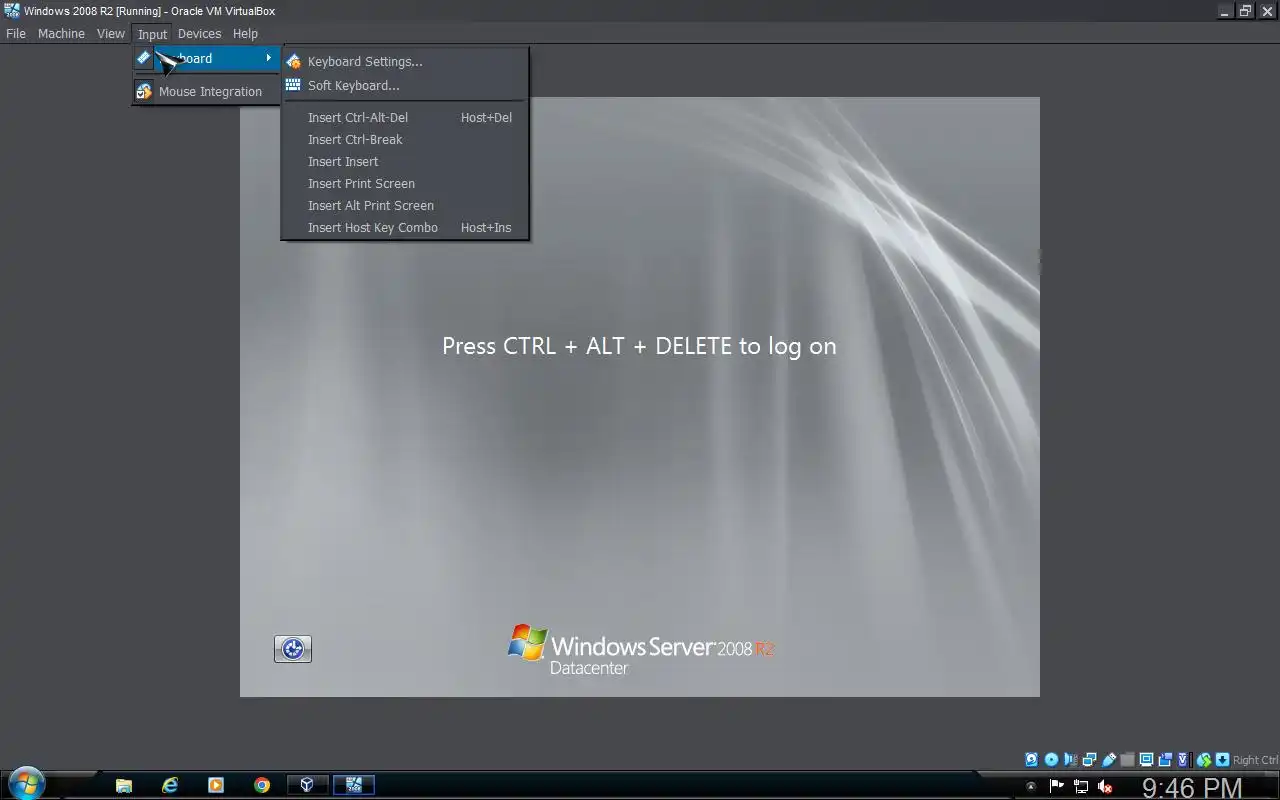Open Keyboard Settings from the submenu

point(405,61)
